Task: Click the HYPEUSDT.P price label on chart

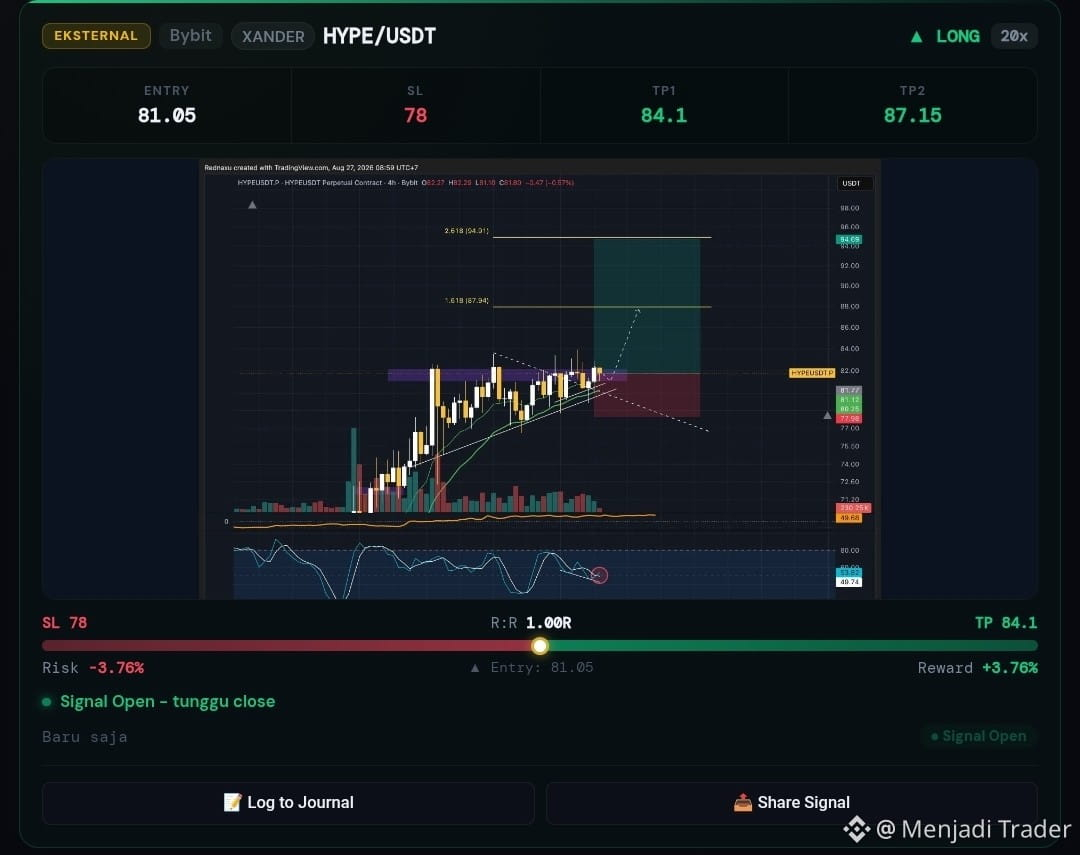Action: tap(812, 373)
